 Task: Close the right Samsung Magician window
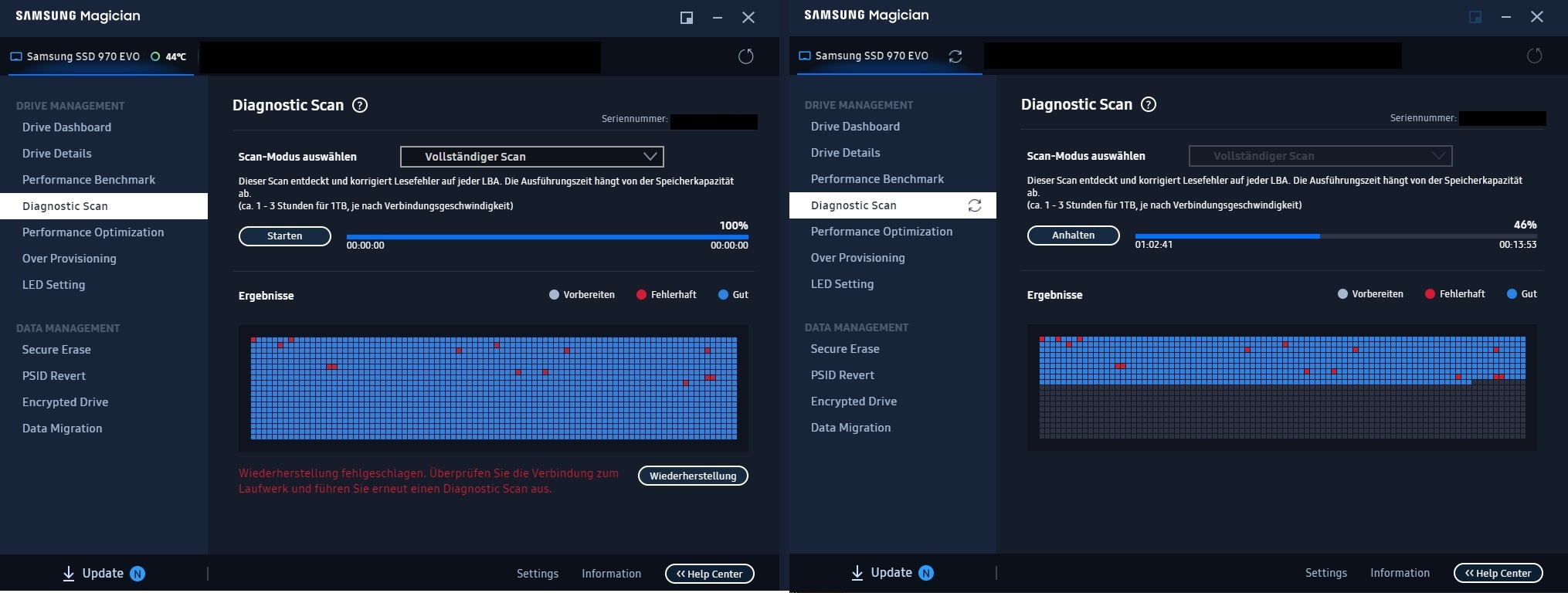1537,17
